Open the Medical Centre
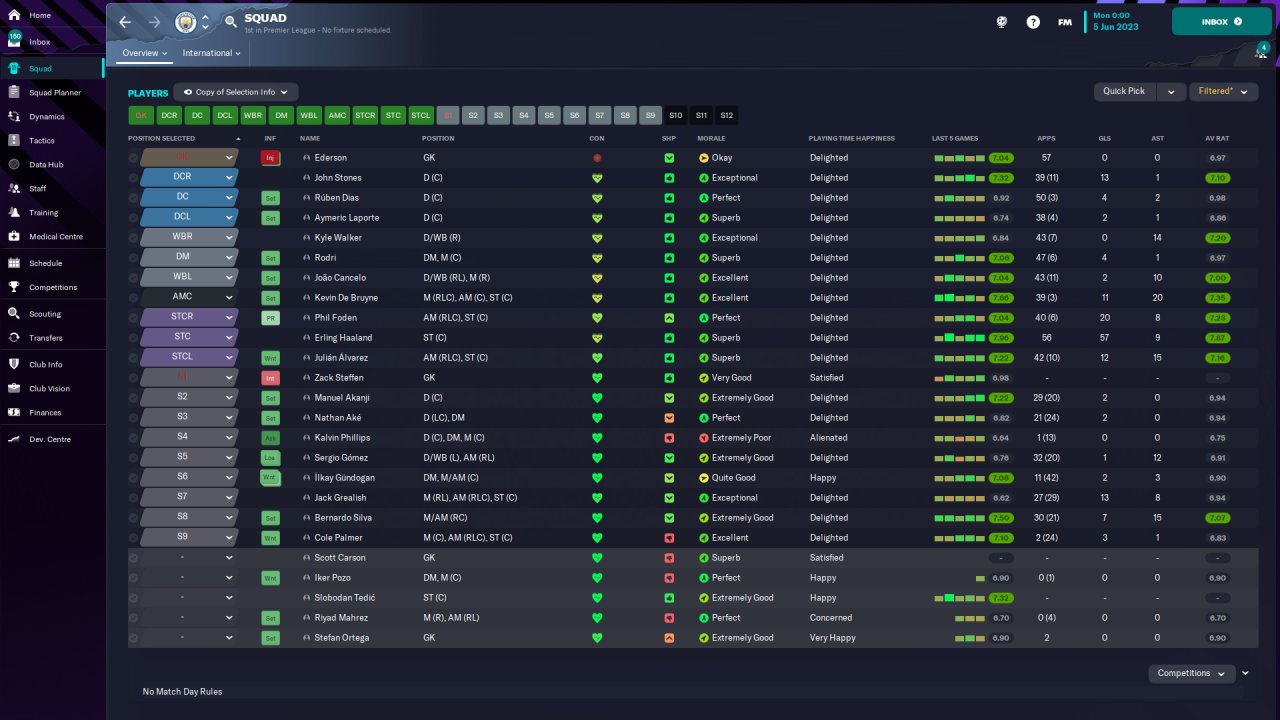 [56, 236]
